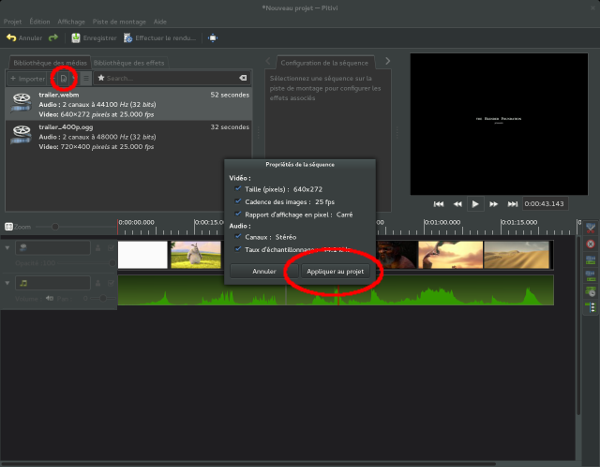Click the clip properties icon in media library
The width and height of the screenshot is (600, 467).
(x=64, y=77)
